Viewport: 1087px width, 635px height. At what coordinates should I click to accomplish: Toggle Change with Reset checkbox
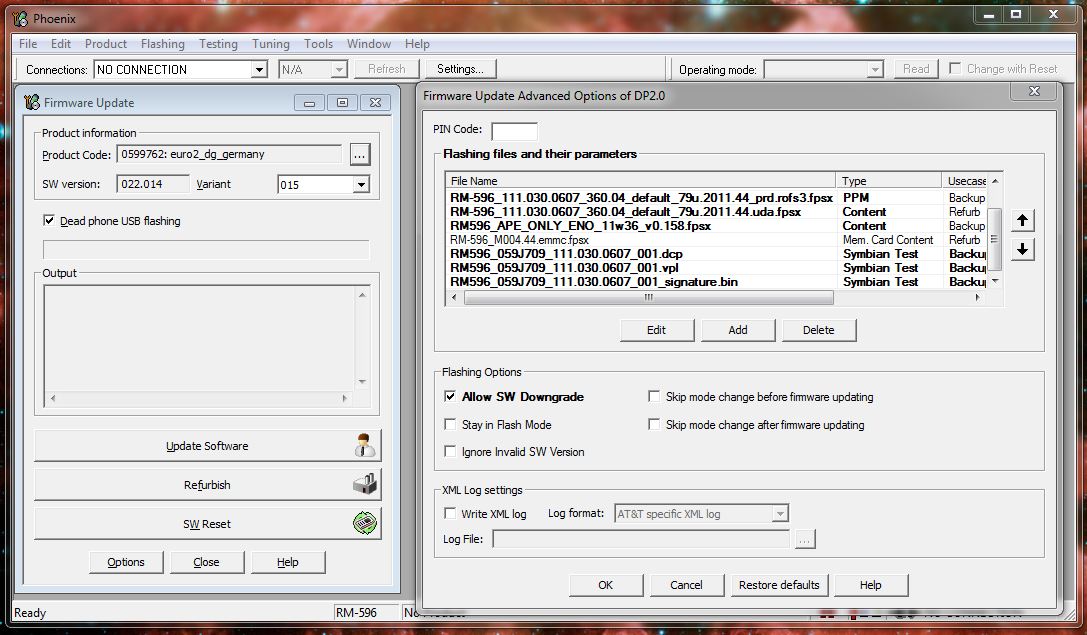coord(955,69)
